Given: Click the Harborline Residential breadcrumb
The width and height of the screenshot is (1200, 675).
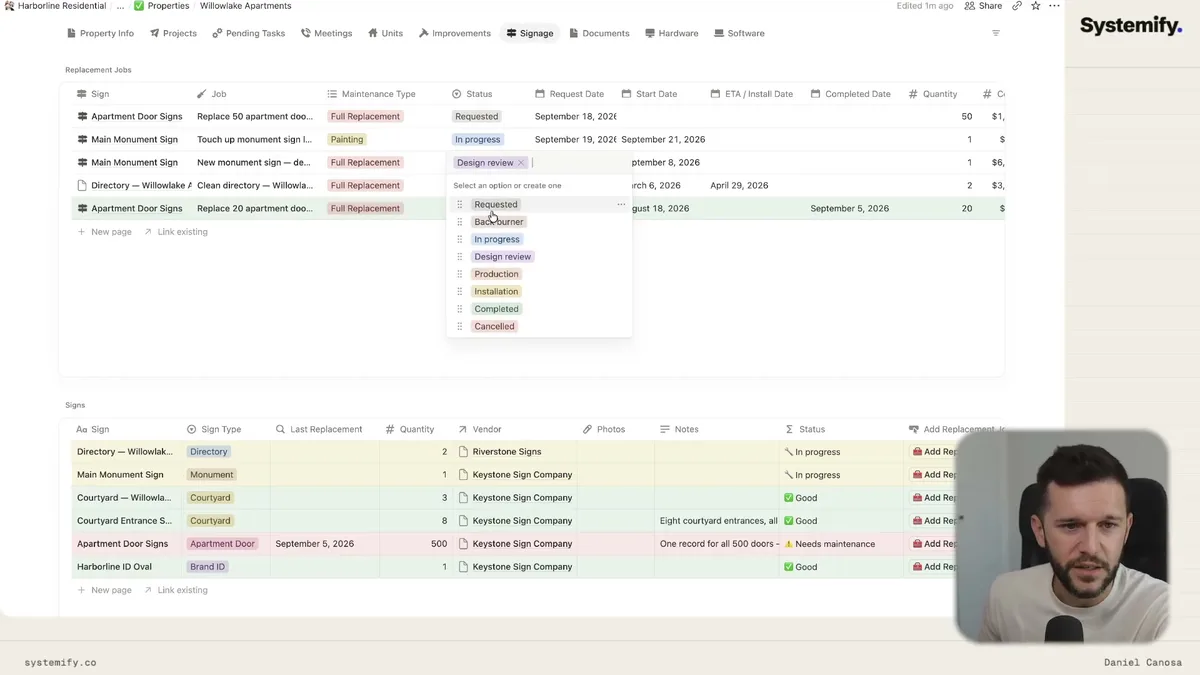Looking at the screenshot, I should pos(55,6).
